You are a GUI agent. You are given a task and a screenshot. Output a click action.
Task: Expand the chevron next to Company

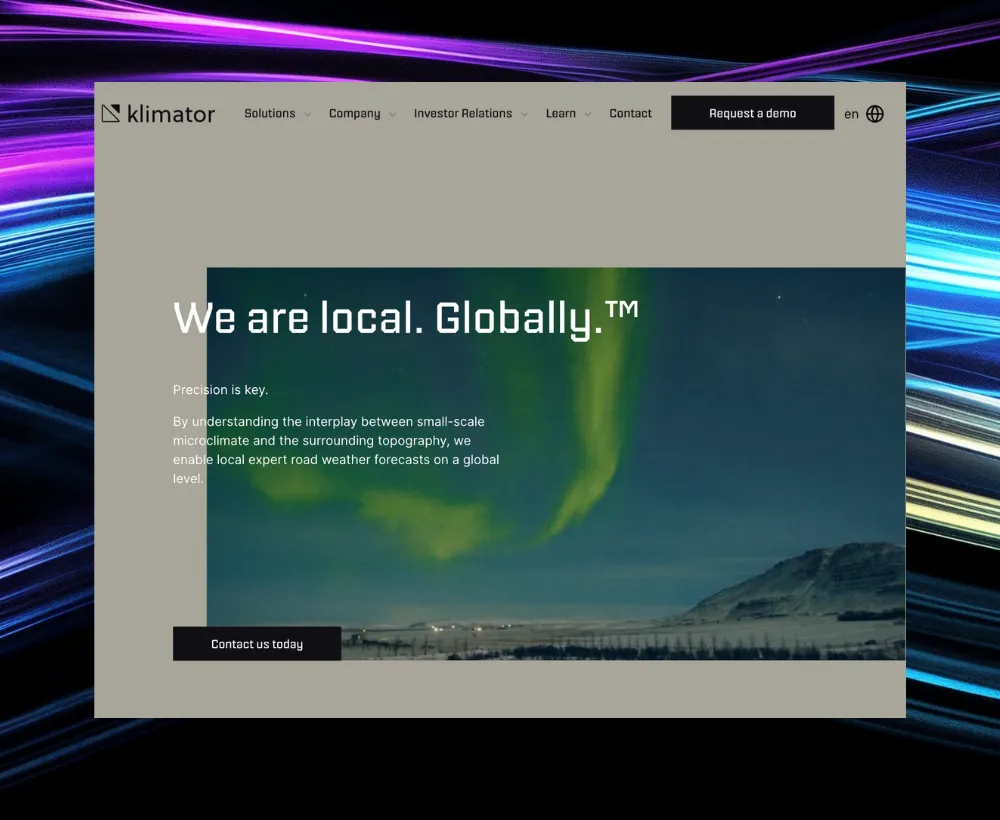click(x=392, y=115)
